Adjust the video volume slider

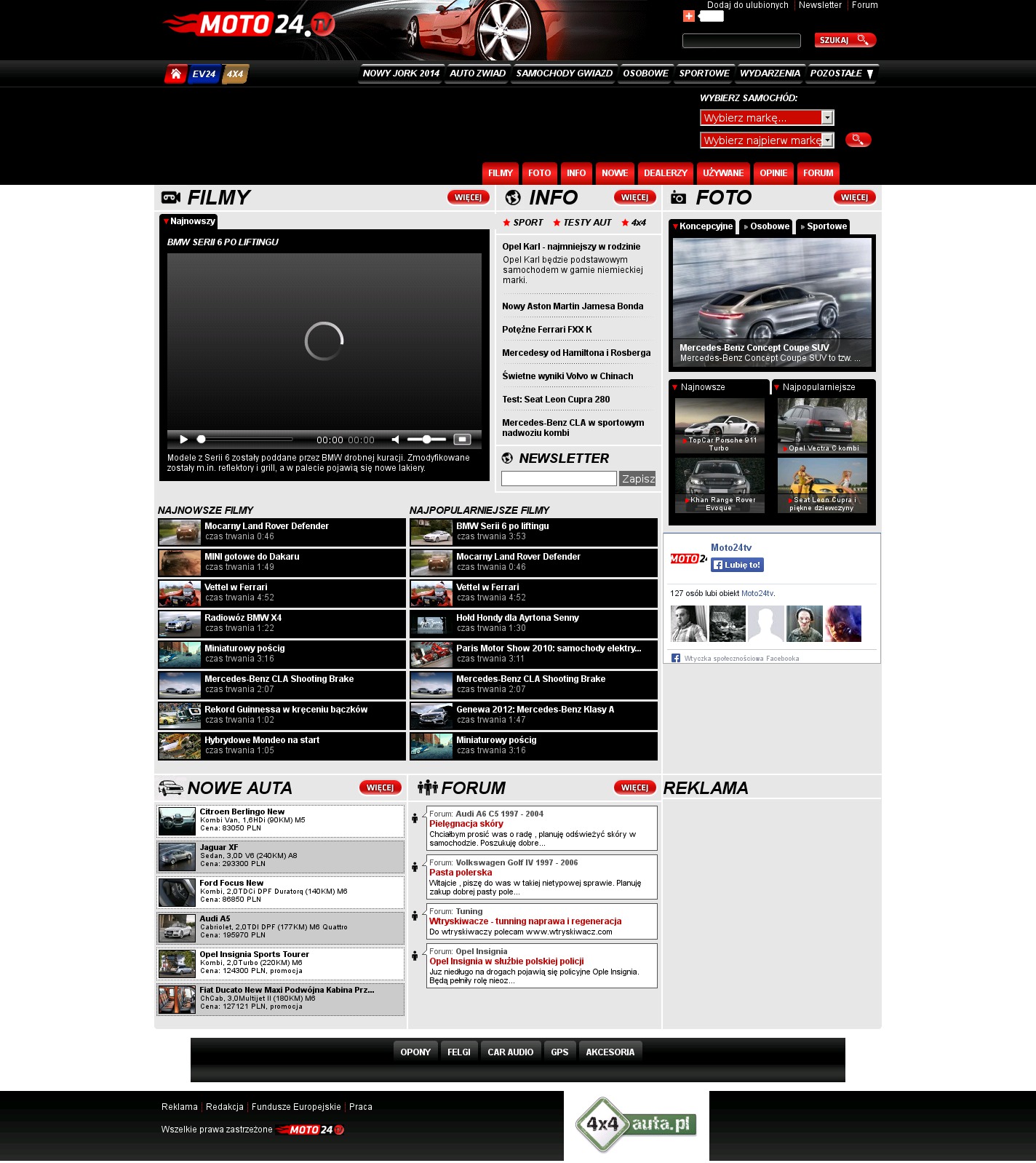(426, 440)
